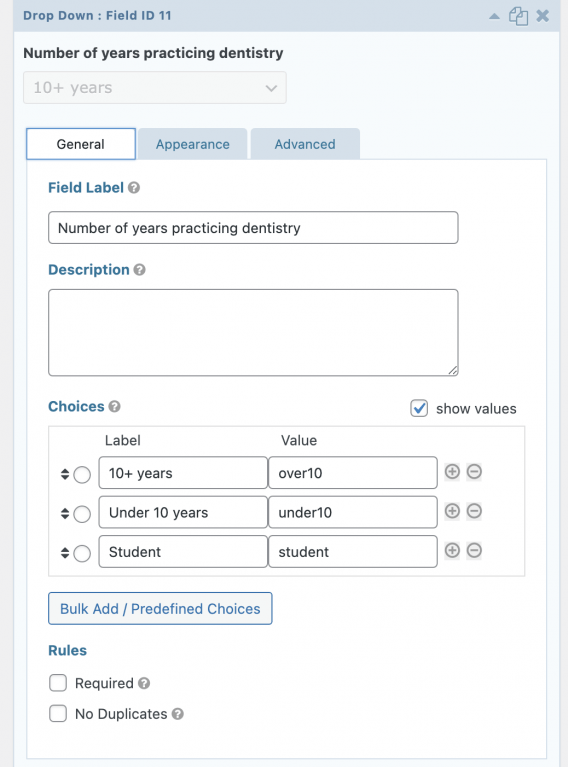The height and width of the screenshot is (767, 568).
Task: Tick the No Duplicates checkbox
Action: click(x=58, y=714)
